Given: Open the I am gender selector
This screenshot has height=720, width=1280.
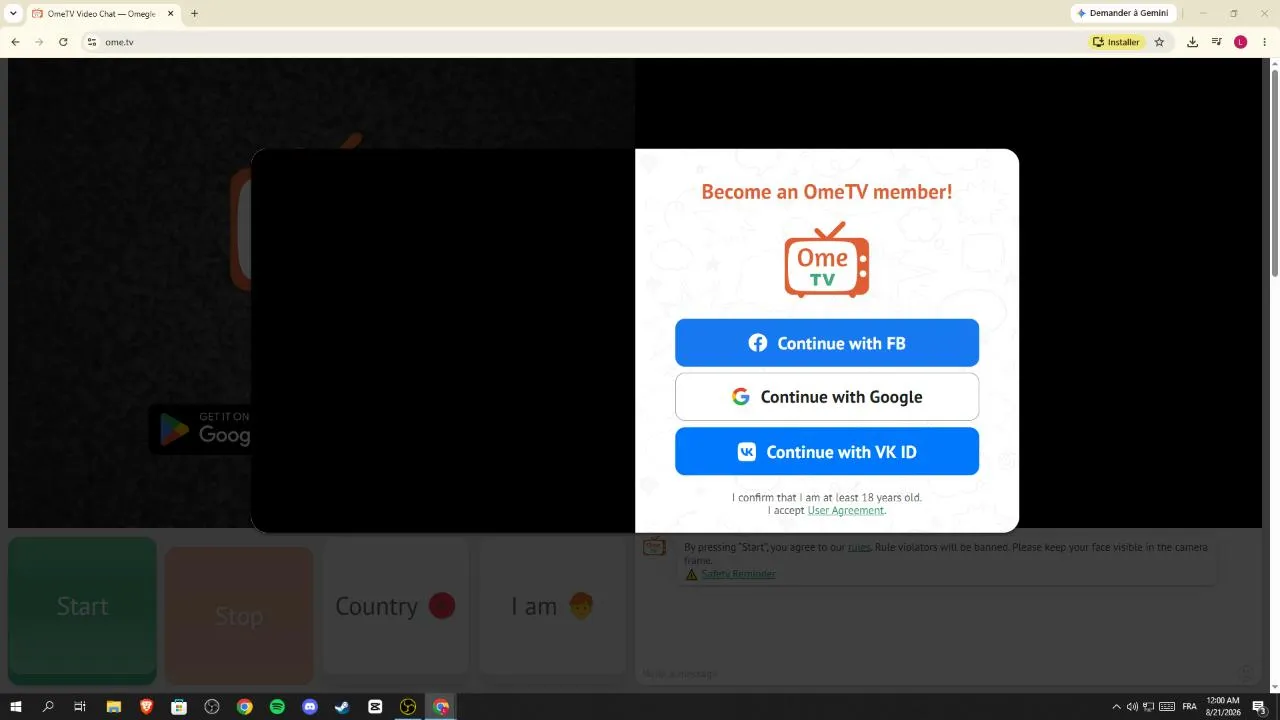Looking at the screenshot, I should coord(552,606).
